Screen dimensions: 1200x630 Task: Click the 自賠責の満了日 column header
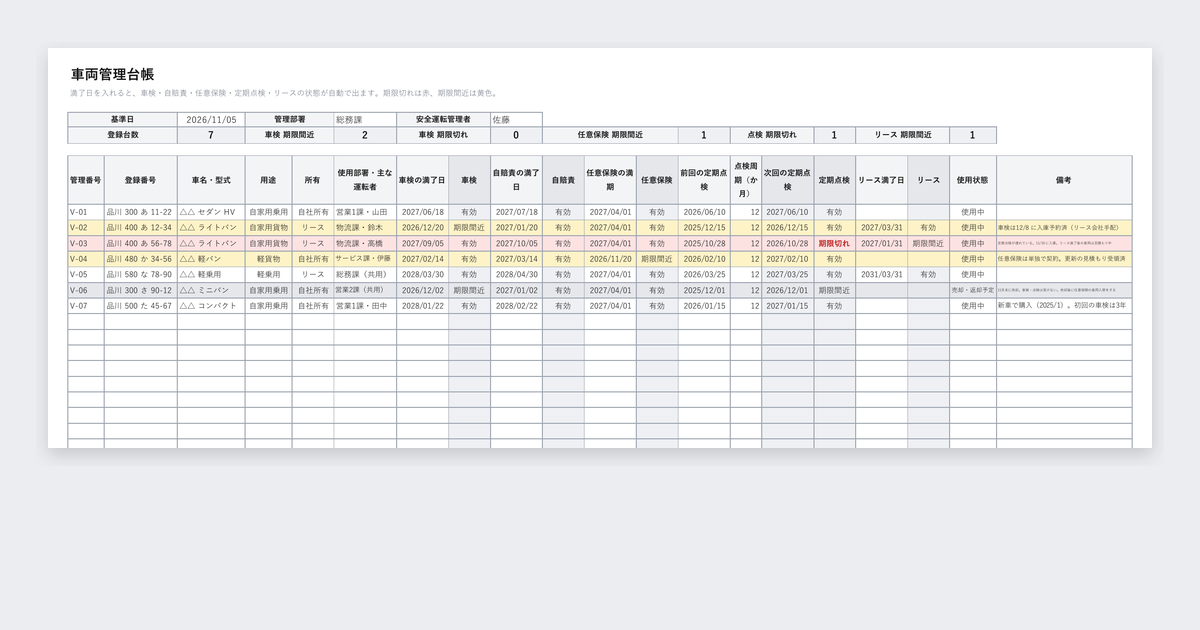(x=516, y=180)
